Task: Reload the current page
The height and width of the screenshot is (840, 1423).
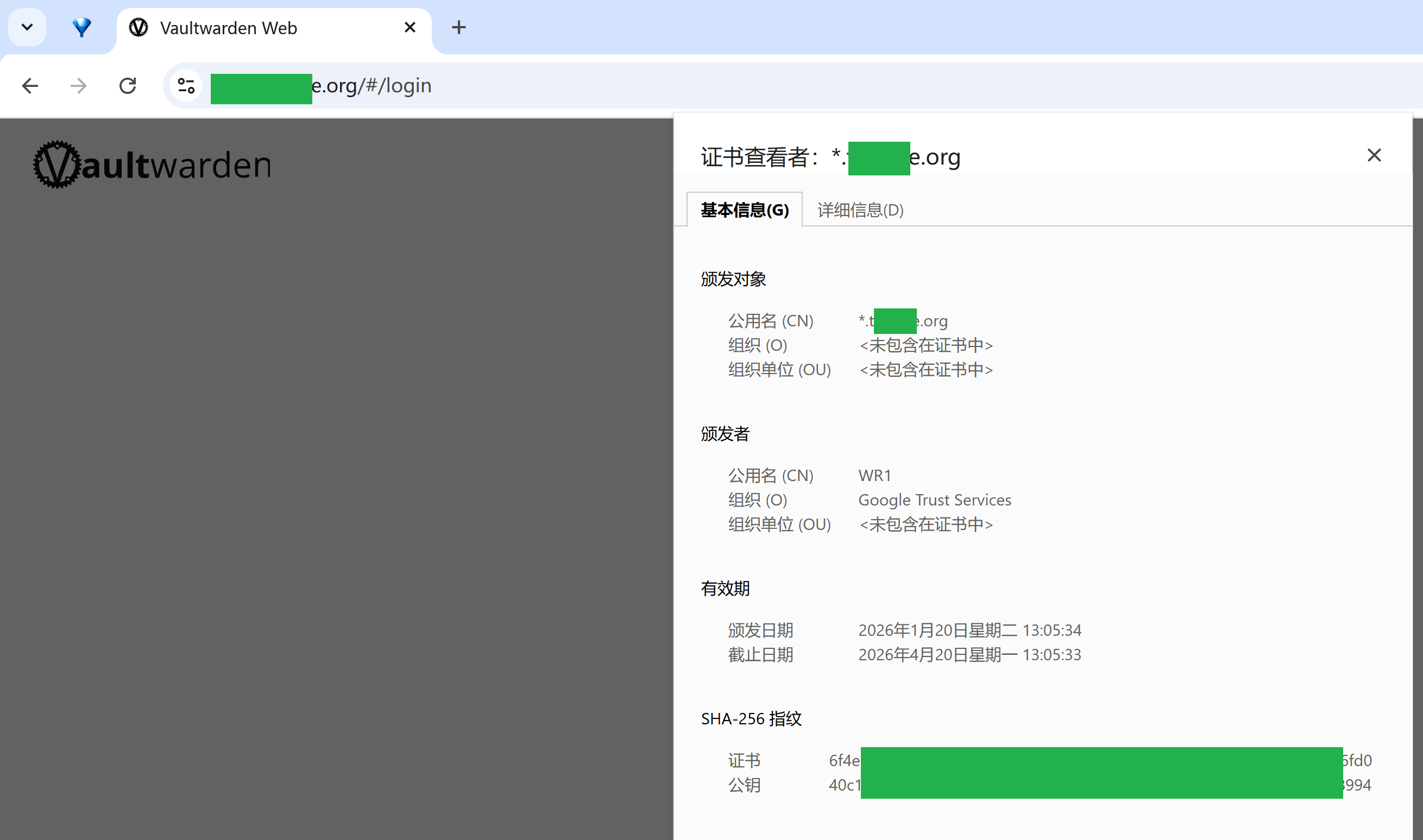Action: tap(128, 86)
